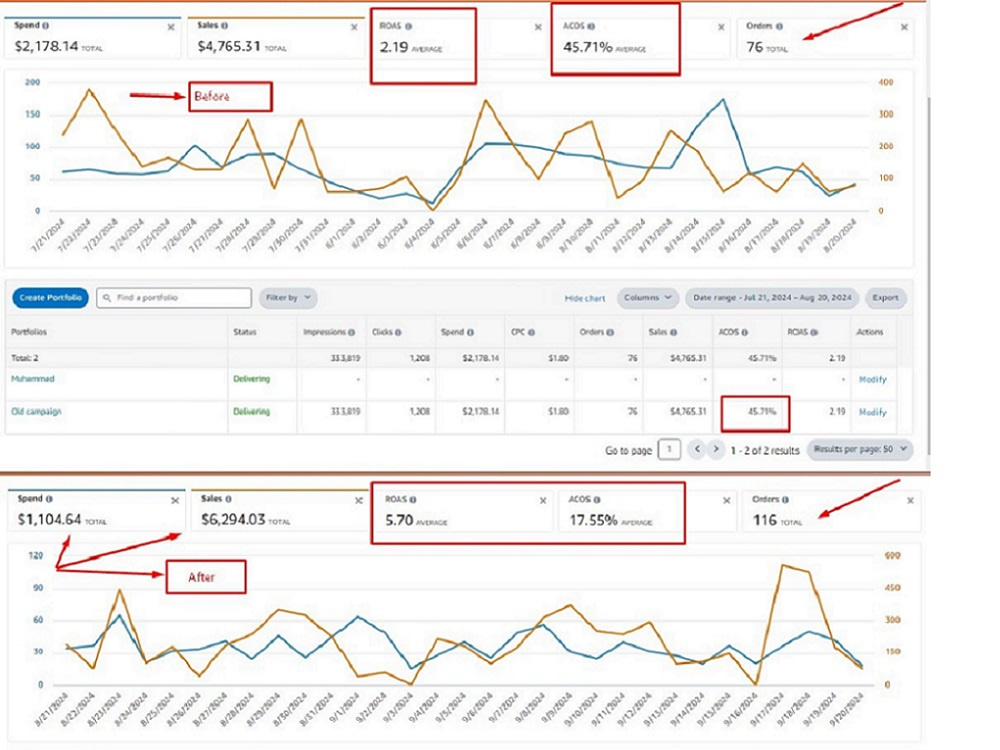The height and width of the screenshot is (750, 1000).
Task: Click the Create Portfolio button
Action: 50,297
